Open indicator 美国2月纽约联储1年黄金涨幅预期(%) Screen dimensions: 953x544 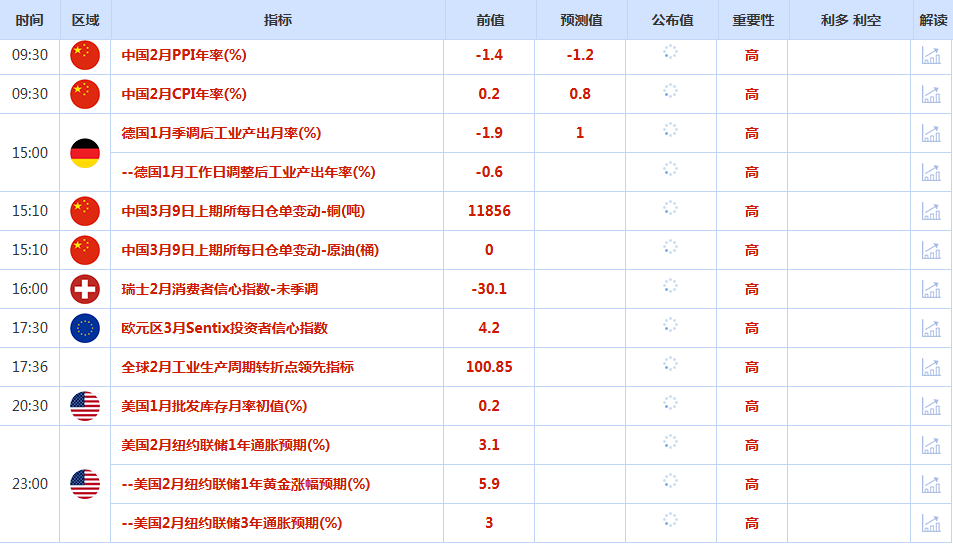coord(246,484)
